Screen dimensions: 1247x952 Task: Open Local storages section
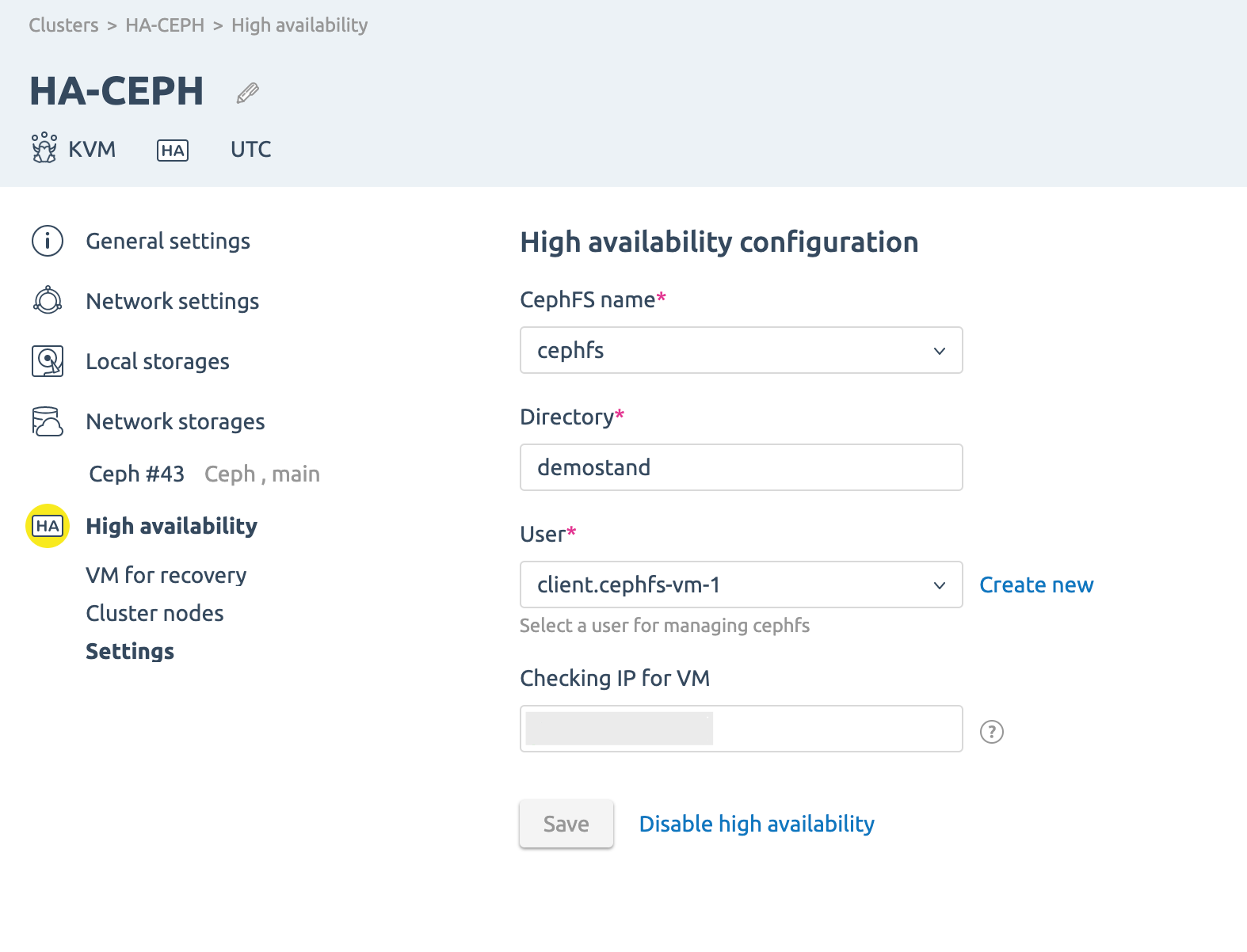coord(158,361)
